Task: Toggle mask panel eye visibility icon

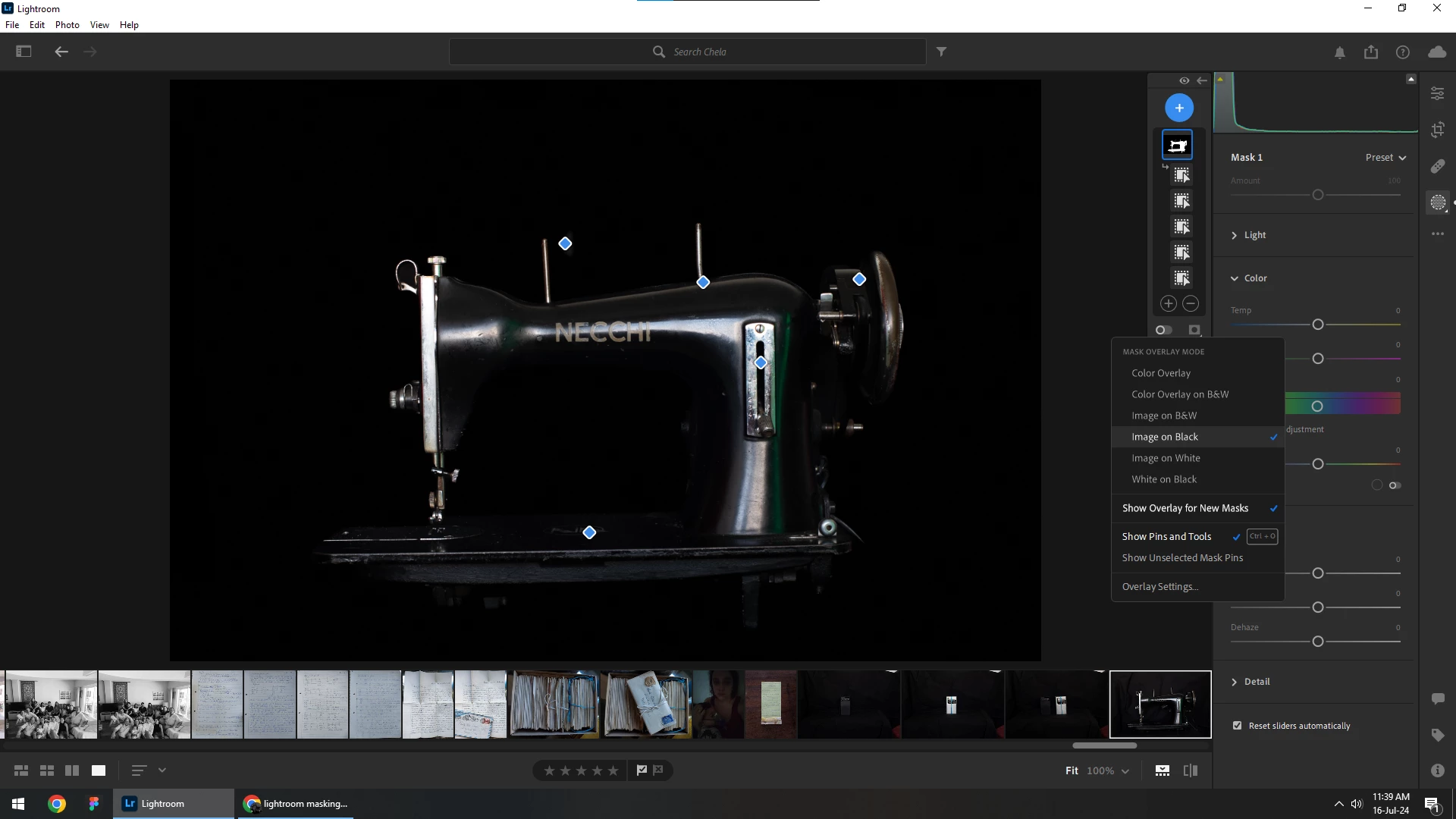Action: 1184,80
